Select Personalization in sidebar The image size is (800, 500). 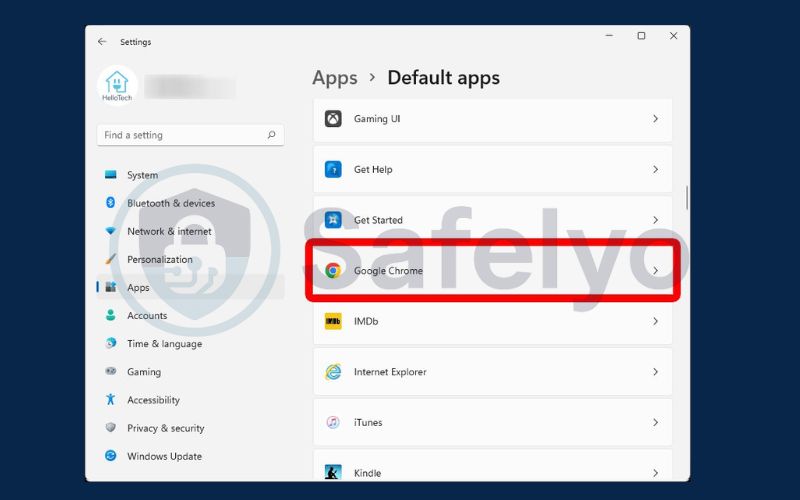point(190,259)
